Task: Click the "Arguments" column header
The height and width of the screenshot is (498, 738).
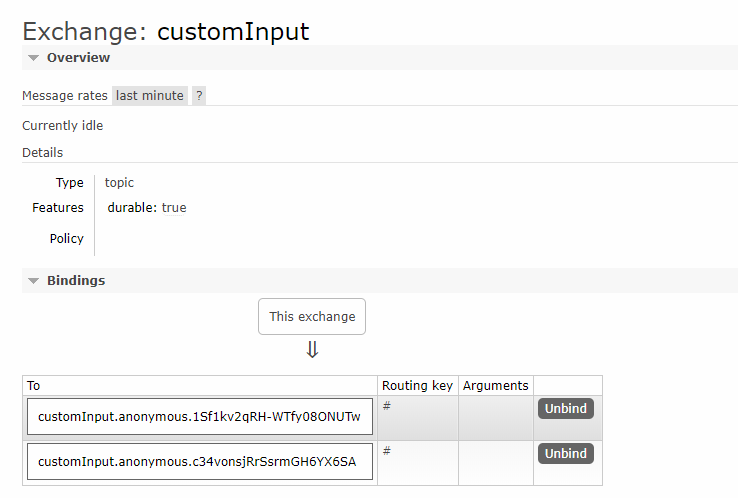Action: click(x=495, y=386)
